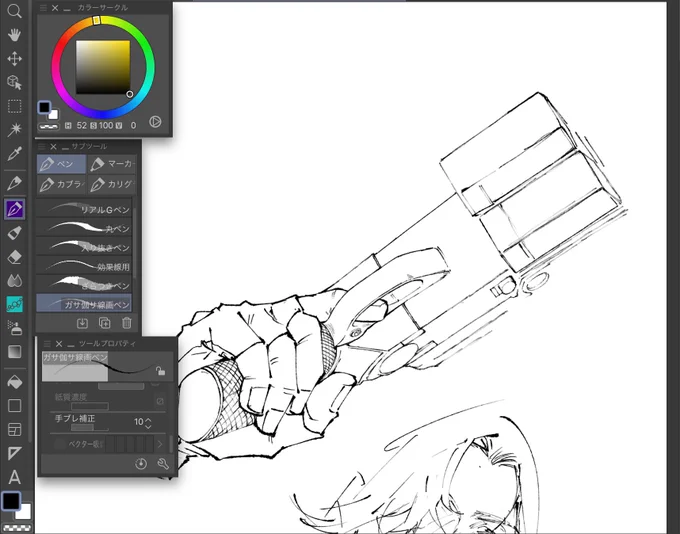Toggle the tool property lock icon

(160, 371)
